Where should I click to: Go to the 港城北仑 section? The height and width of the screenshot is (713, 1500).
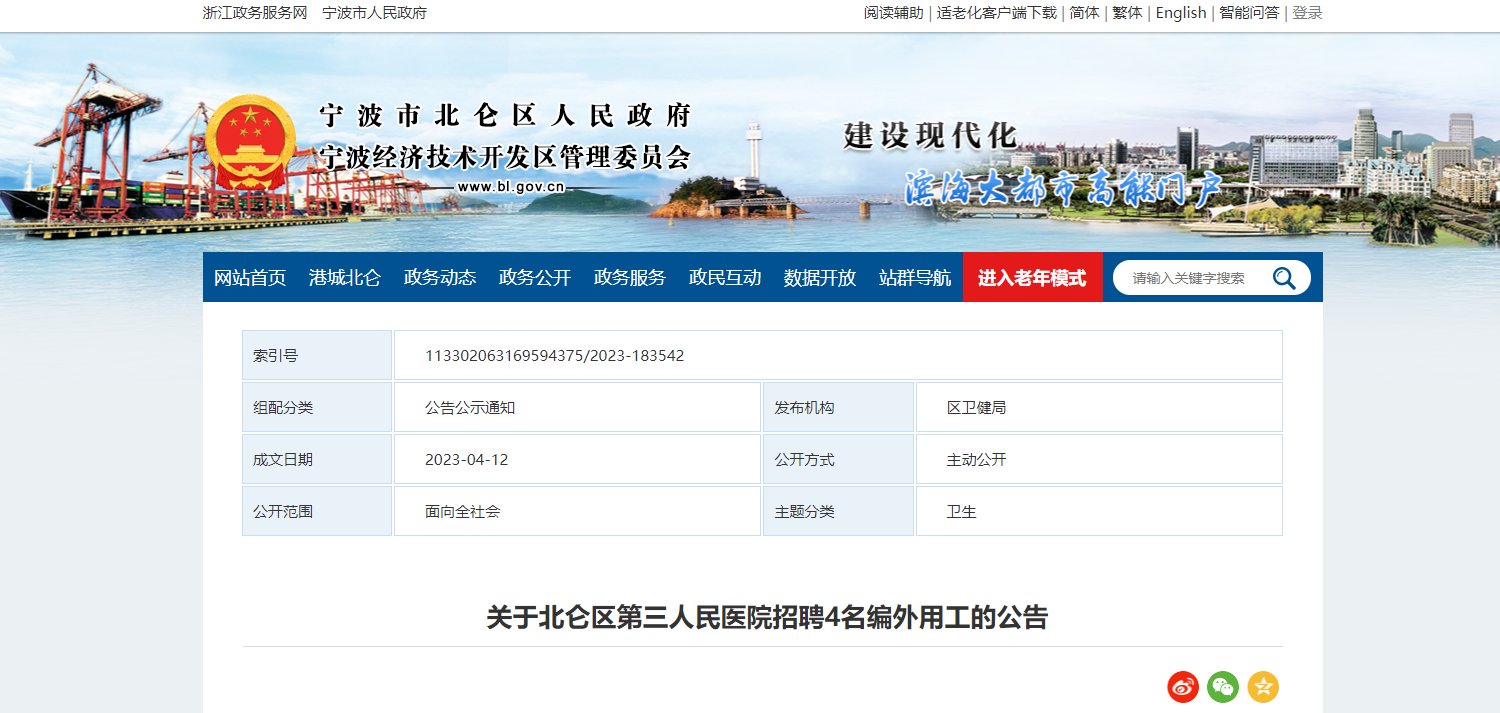point(345,278)
